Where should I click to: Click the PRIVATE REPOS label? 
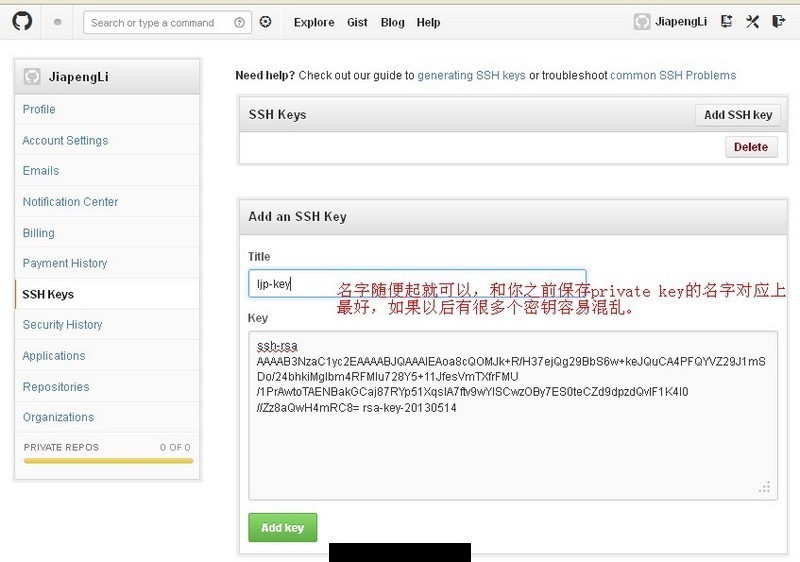(x=61, y=447)
